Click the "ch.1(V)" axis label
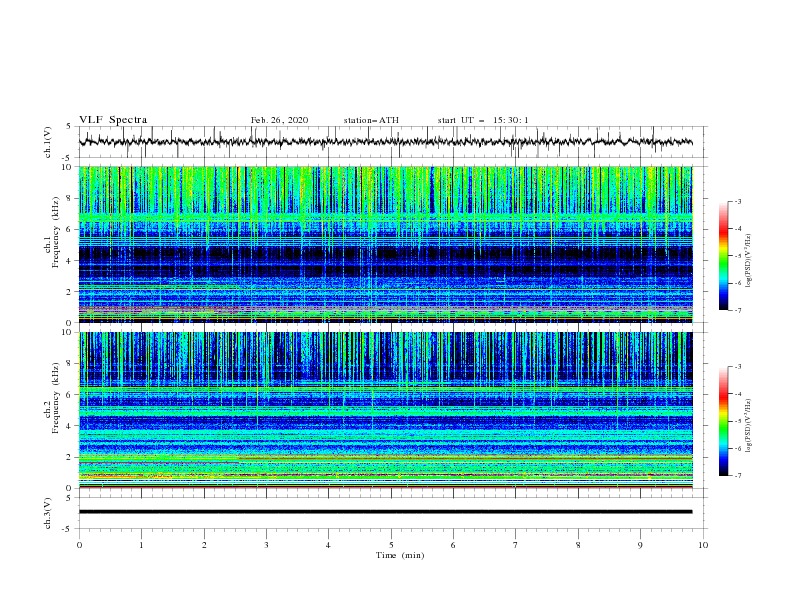Image resolution: width=792 pixels, height=612 pixels. tap(48, 142)
